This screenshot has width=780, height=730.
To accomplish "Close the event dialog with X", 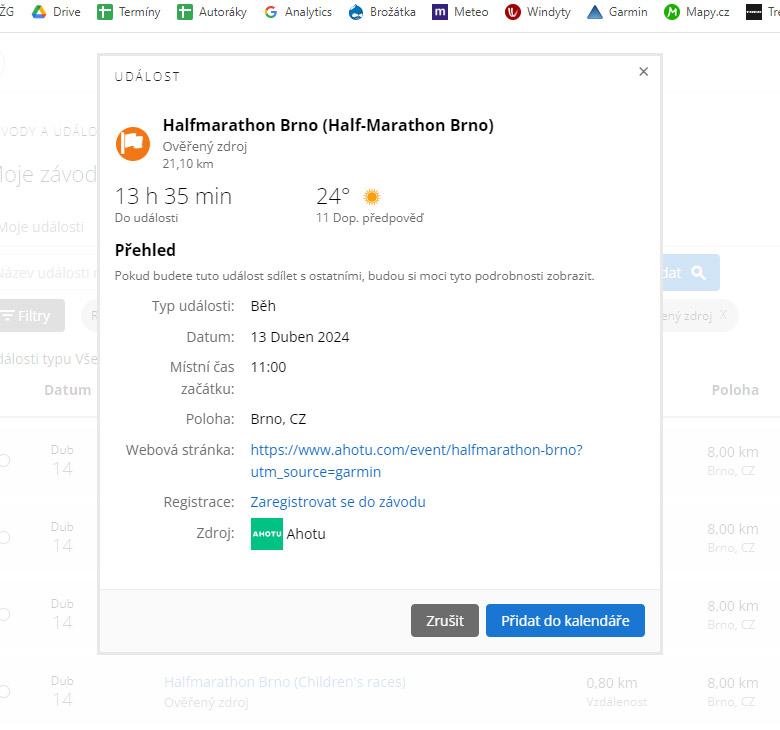I will (x=643, y=72).
